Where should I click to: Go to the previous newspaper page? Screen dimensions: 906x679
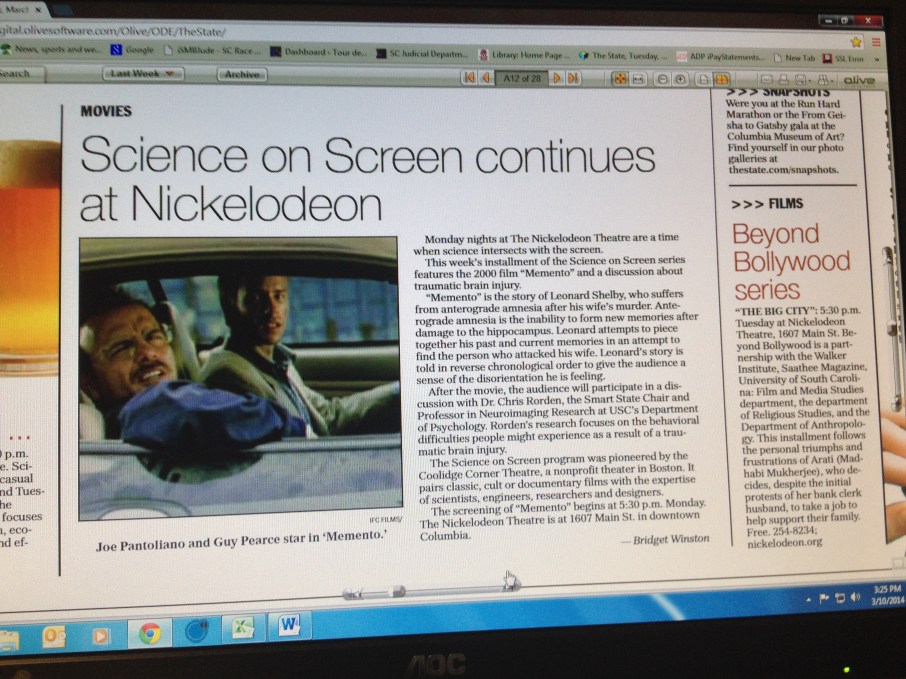coord(485,77)
